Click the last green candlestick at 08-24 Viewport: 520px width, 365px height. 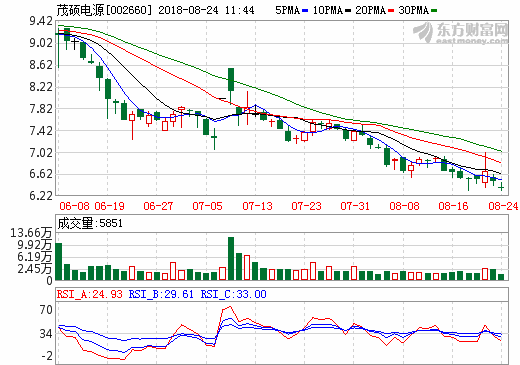(501, 187)
